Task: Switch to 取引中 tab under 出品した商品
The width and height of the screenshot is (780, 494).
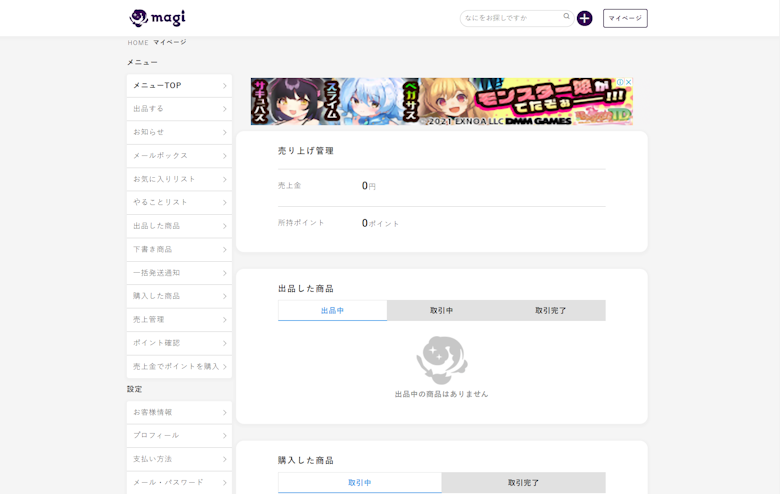Action: coord(441,311)
